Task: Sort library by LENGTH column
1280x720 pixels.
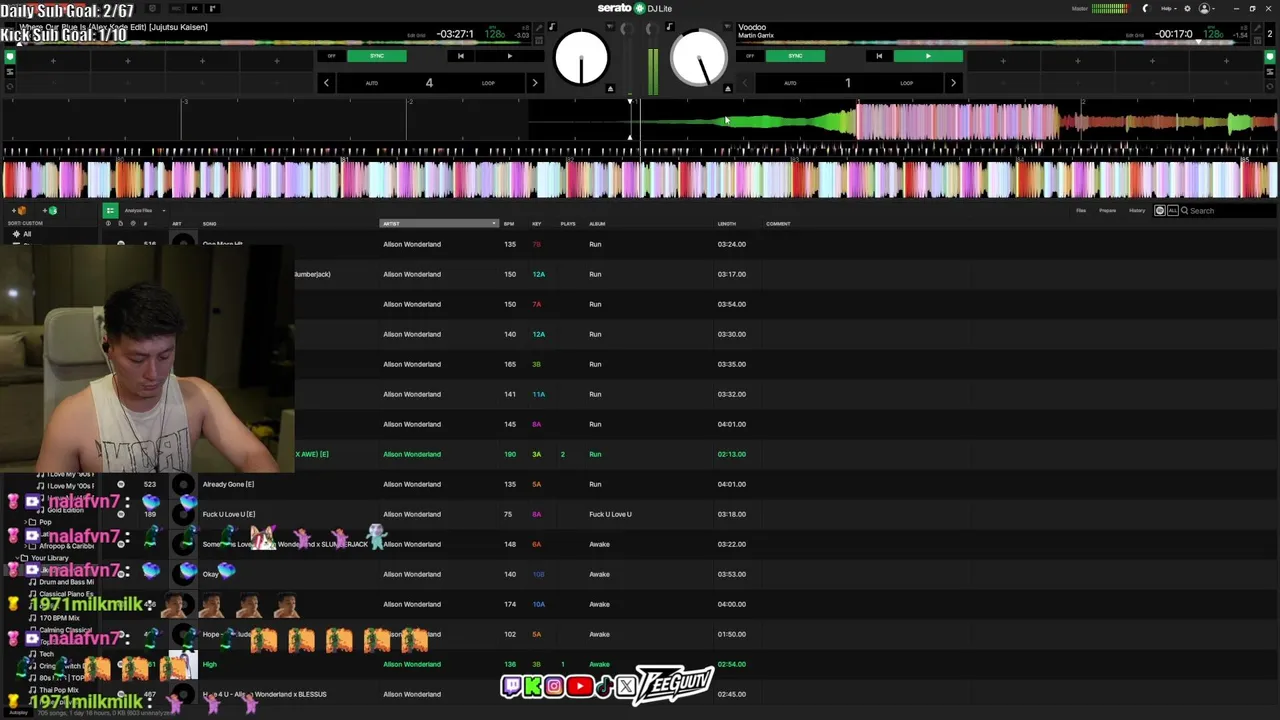Action: 726,224
